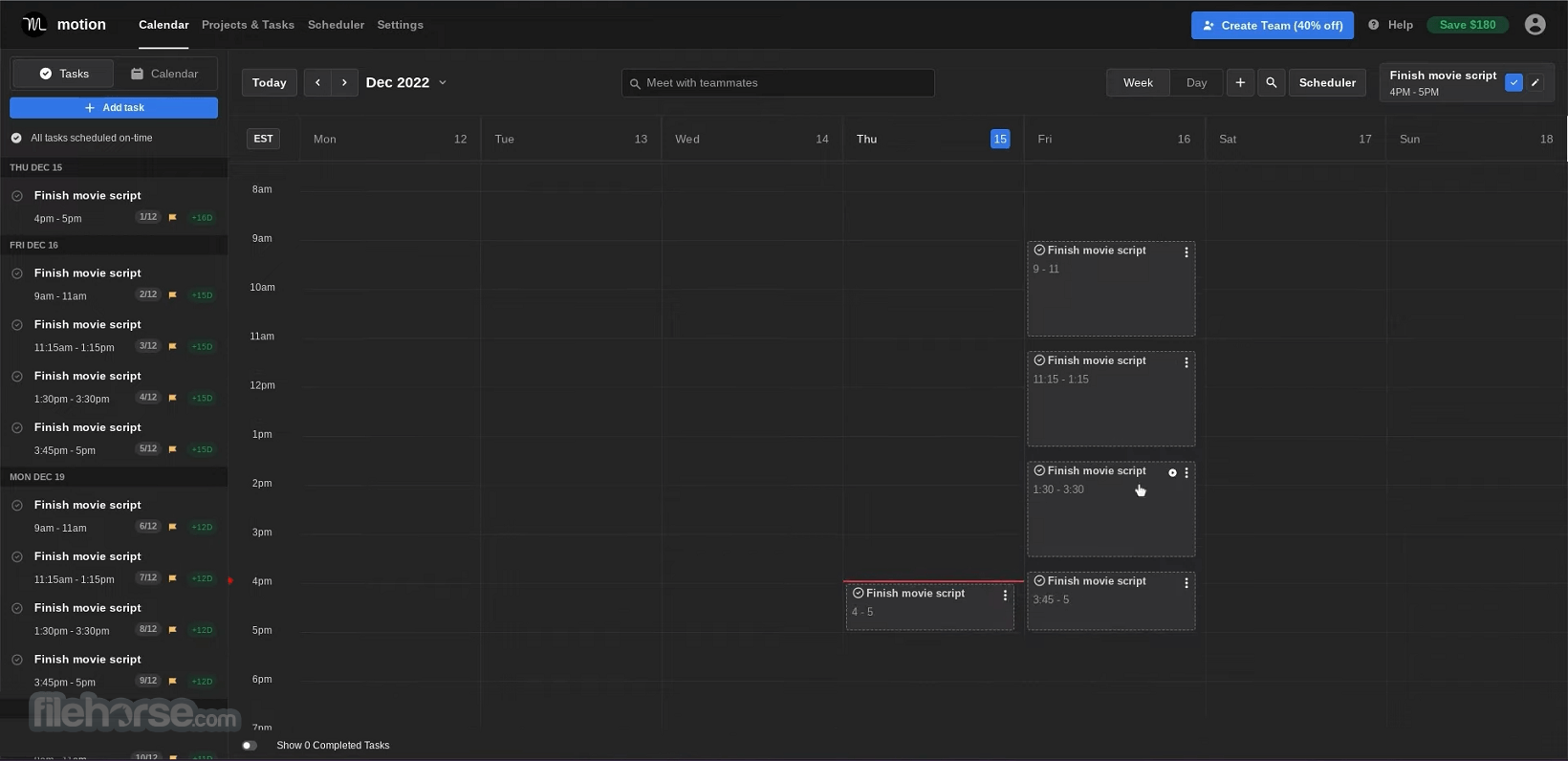Click Save $180 badge
Viewport: 1568px width, 761px height.
tap(1467, 25)
